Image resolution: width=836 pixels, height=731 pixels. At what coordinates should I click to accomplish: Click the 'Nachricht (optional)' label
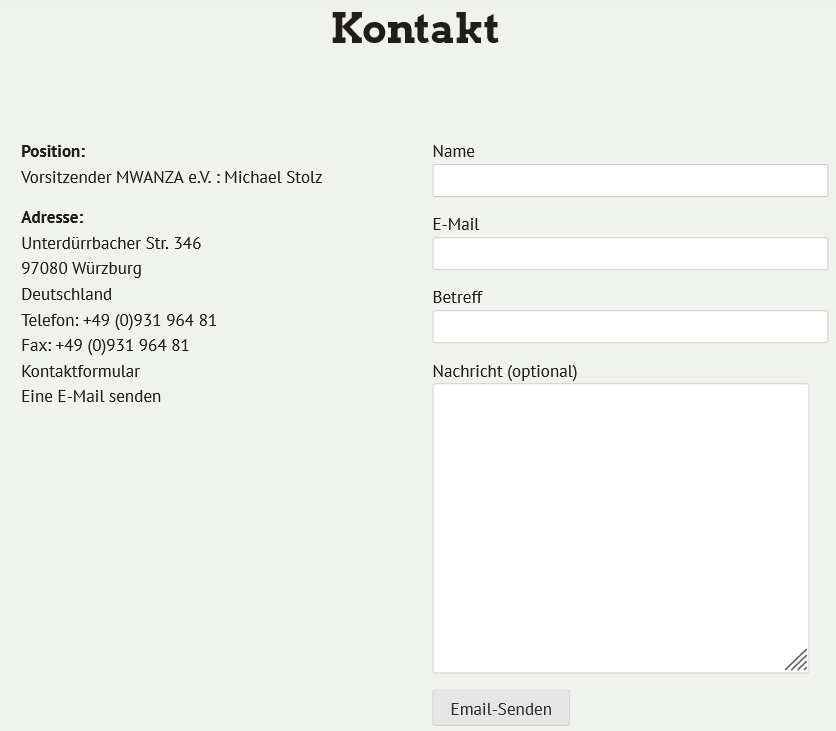point(505,371)
